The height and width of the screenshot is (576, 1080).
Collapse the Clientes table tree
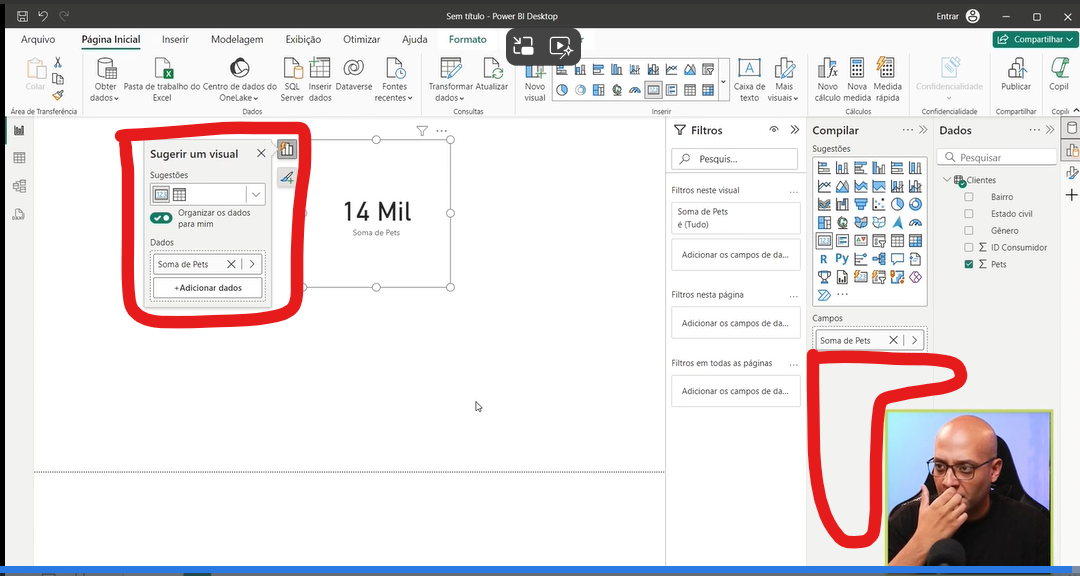(946, 180)
